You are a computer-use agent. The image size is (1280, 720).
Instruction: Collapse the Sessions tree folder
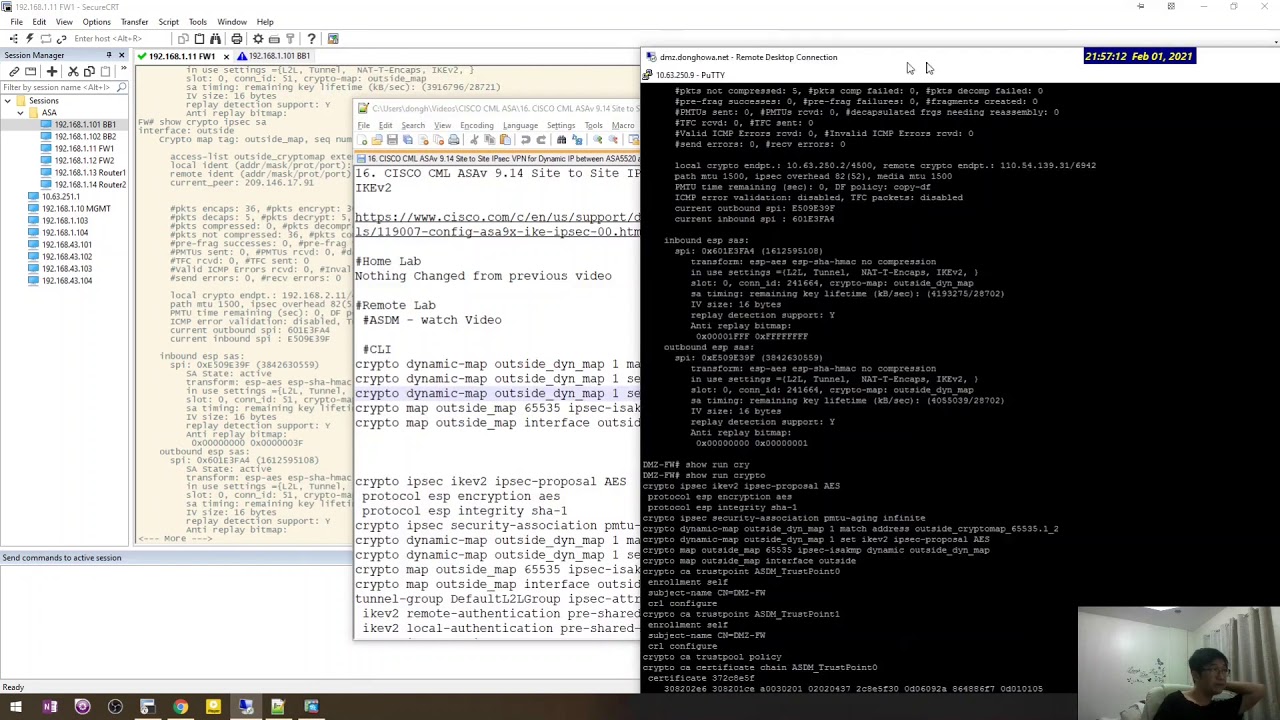pos(8,101)
